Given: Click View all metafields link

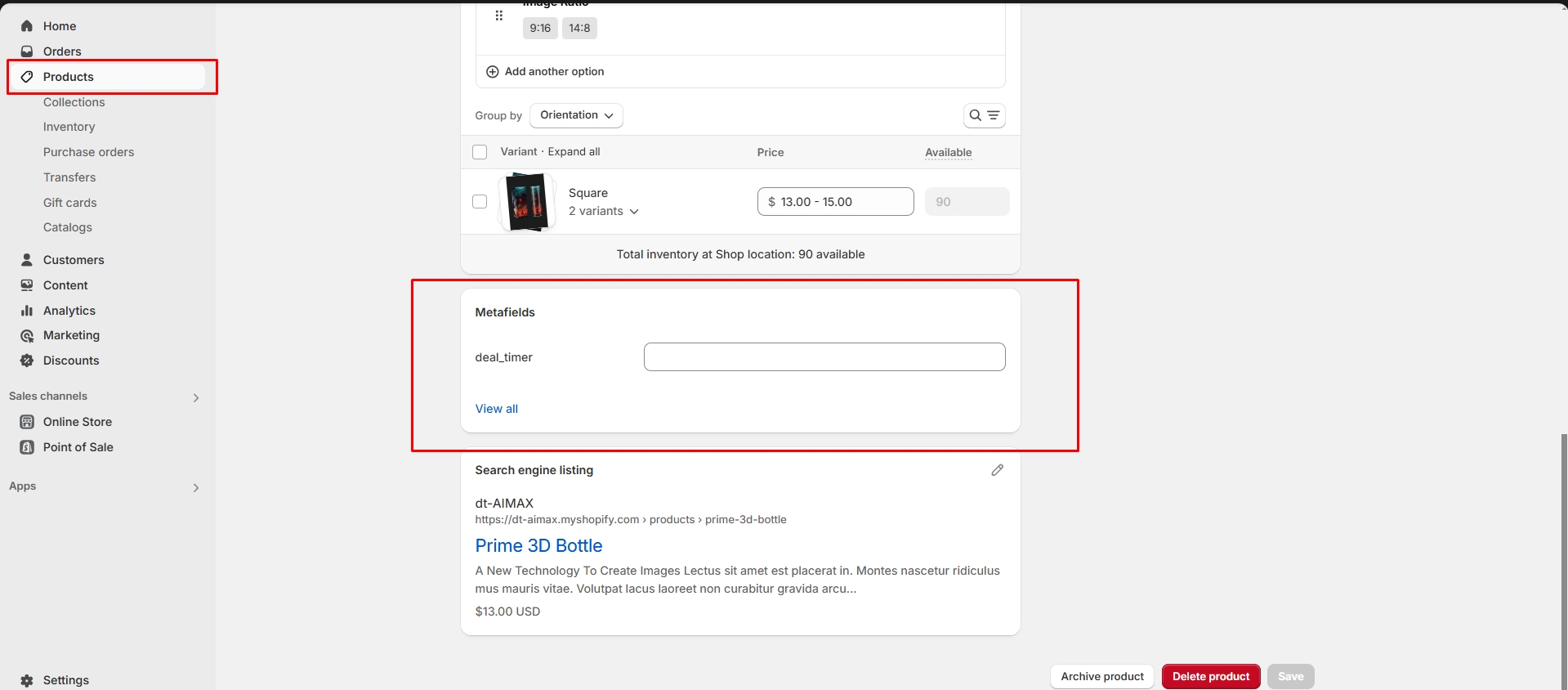Looking at the screenshot, I should (x=497, y=409).
